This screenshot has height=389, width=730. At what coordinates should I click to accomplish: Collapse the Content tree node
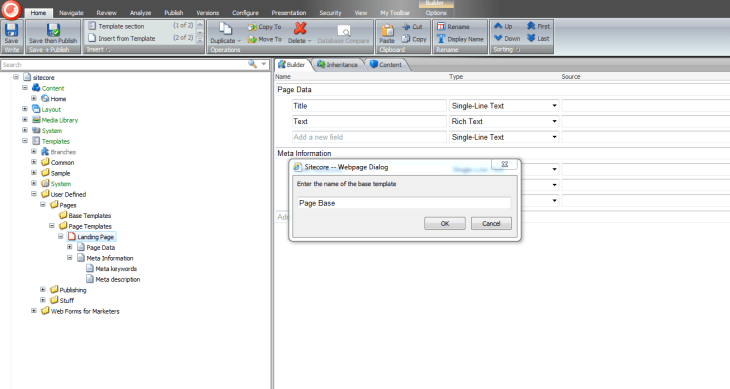[x=25, y=87]
